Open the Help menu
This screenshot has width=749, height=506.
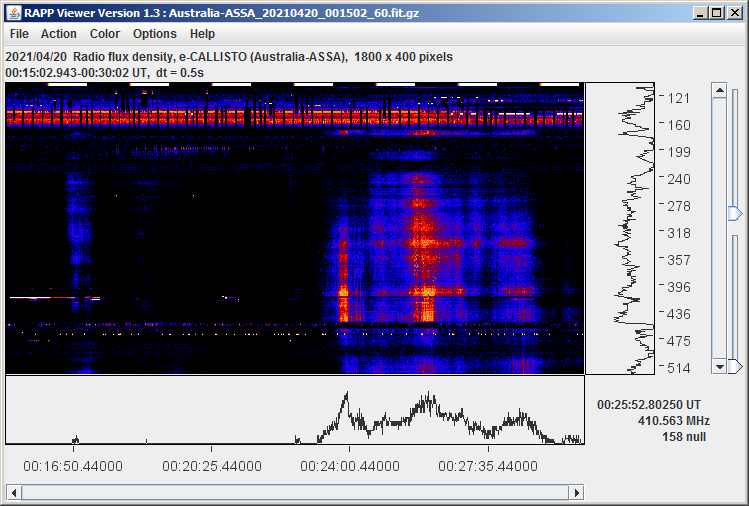202,34
